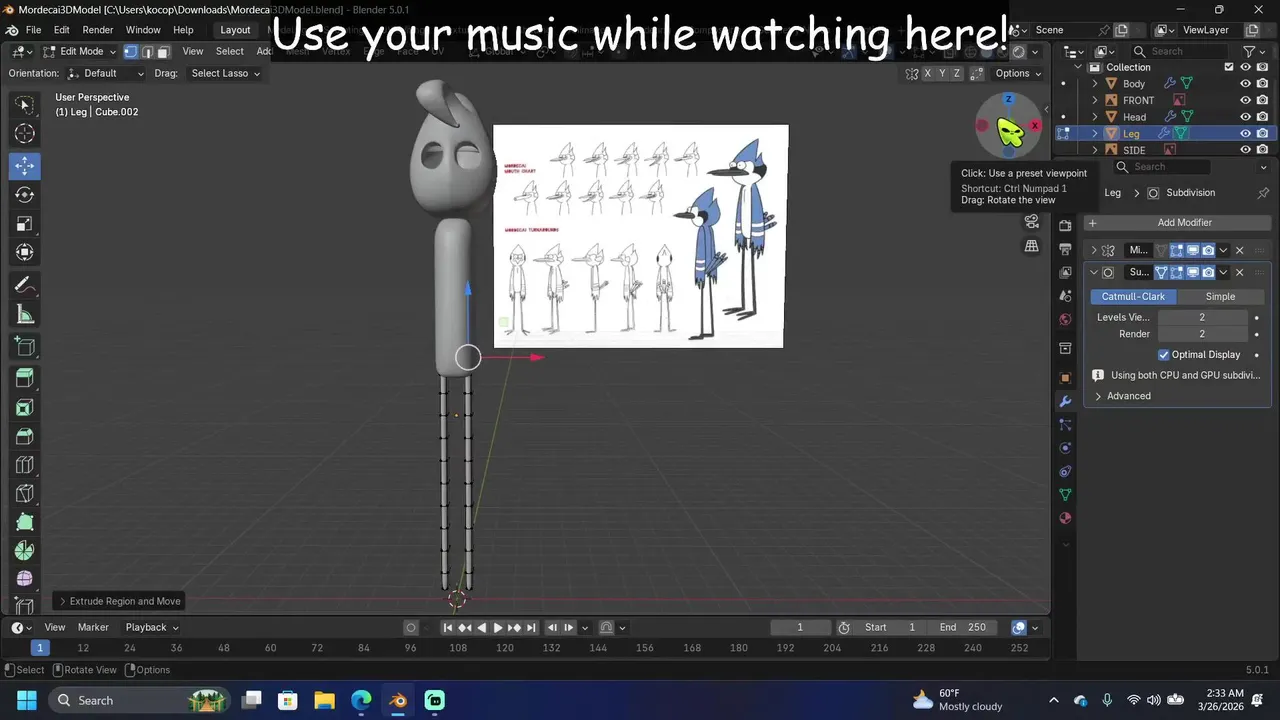Choose Simple subdivision type
The width and height of the screenshot is (1280, 720).
(x=1220, y=296)
